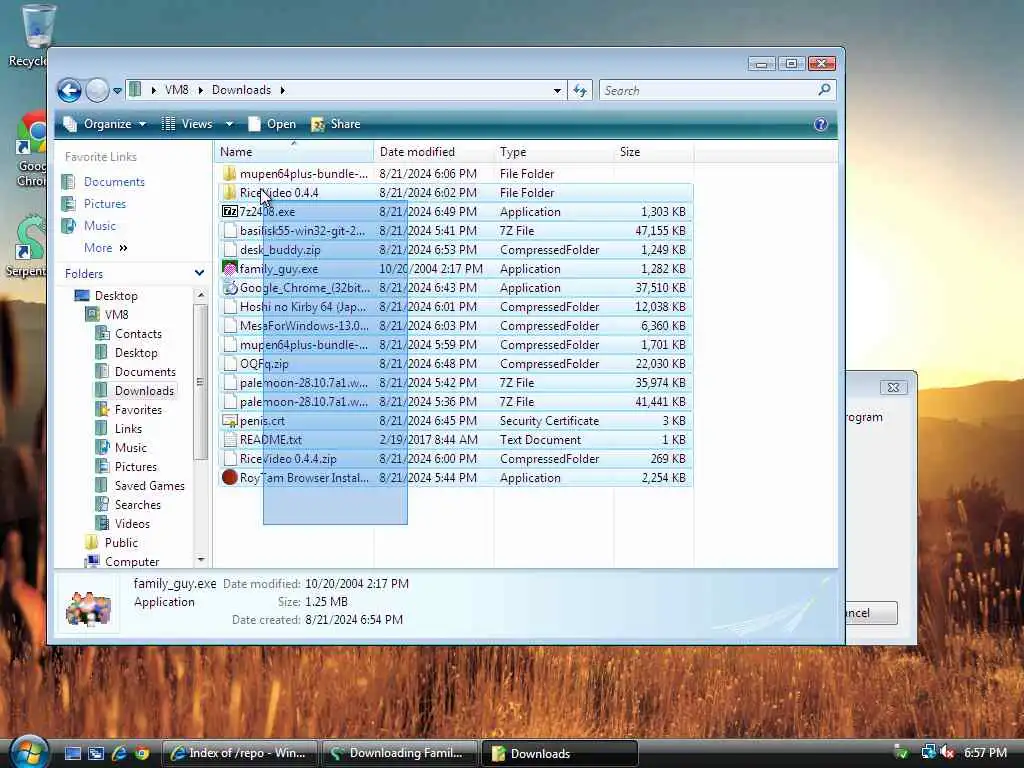Open the recent pages dropdown next to Forward
This screenshot has height=768, width=1024.
point(118,91)
